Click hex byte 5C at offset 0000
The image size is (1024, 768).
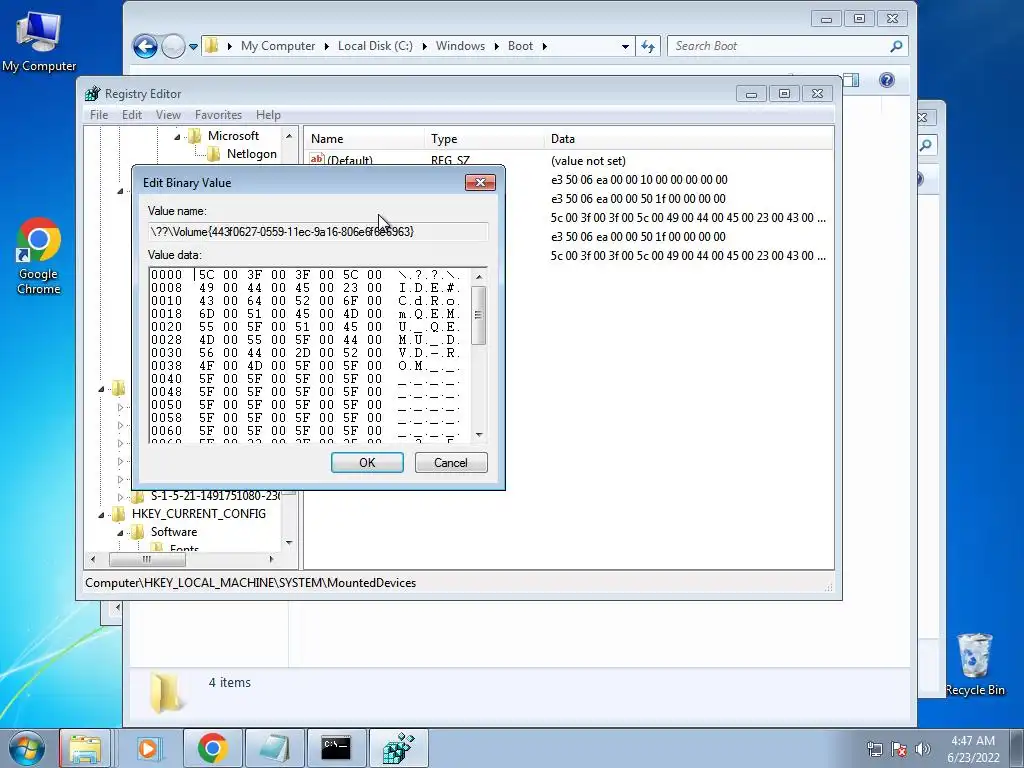pos(206,275)
